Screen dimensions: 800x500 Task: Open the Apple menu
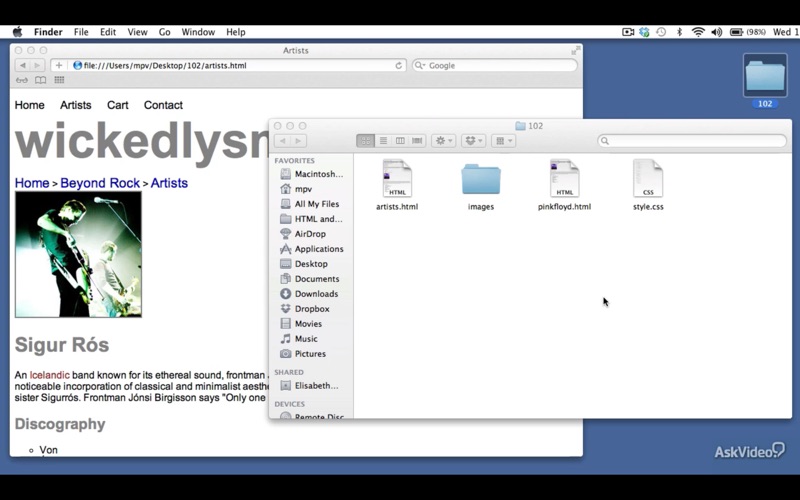pos(17,32)
